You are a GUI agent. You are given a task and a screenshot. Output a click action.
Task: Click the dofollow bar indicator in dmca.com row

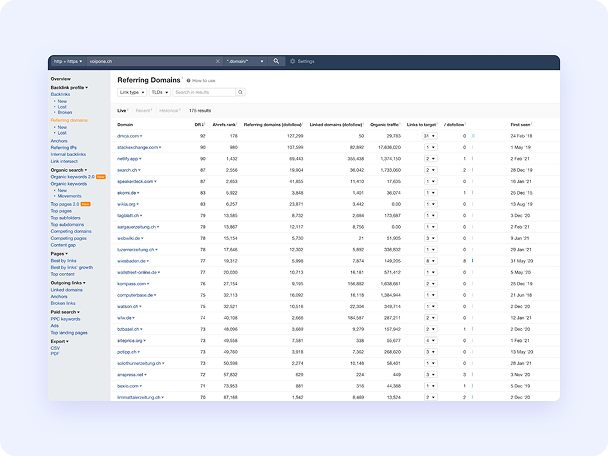(473, 135)
